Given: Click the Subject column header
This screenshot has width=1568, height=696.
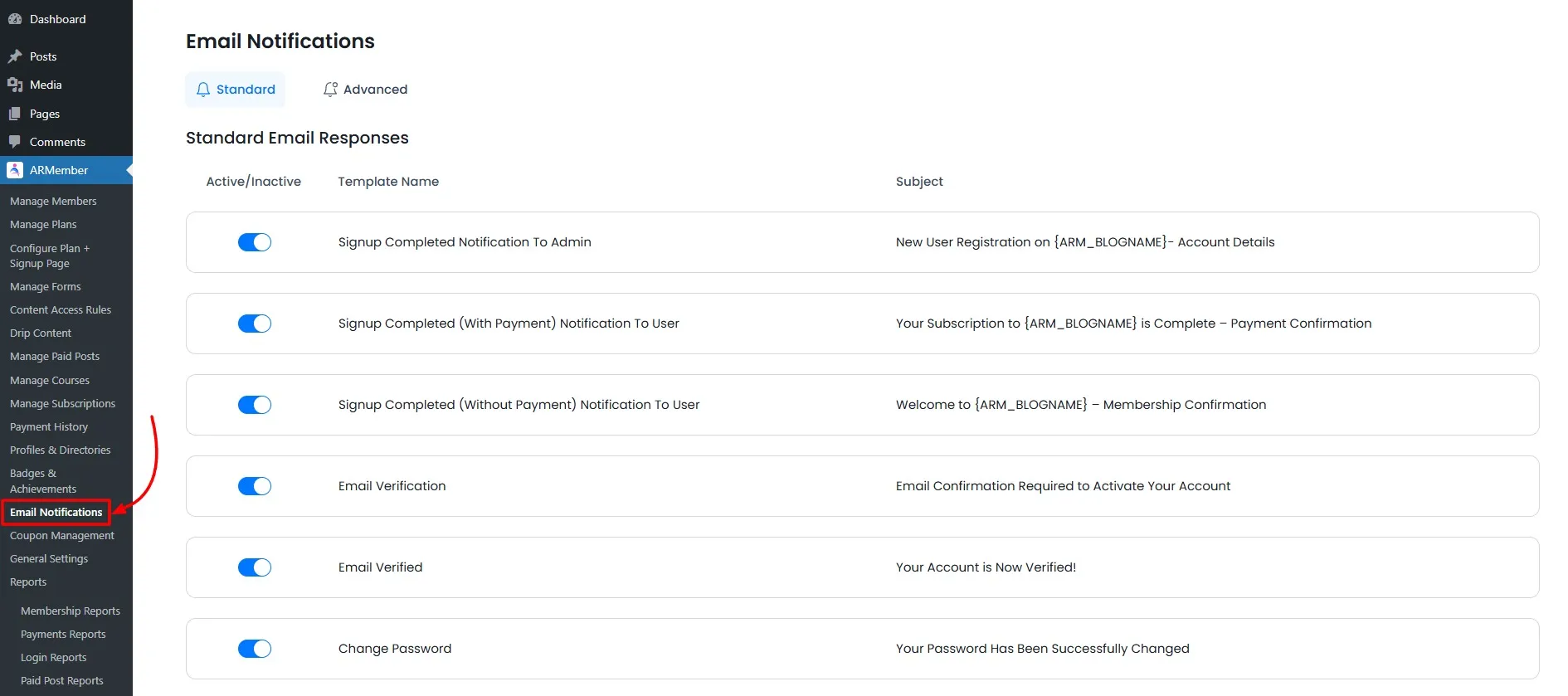Looking at the screenshot, I should (x=919, y=182).
